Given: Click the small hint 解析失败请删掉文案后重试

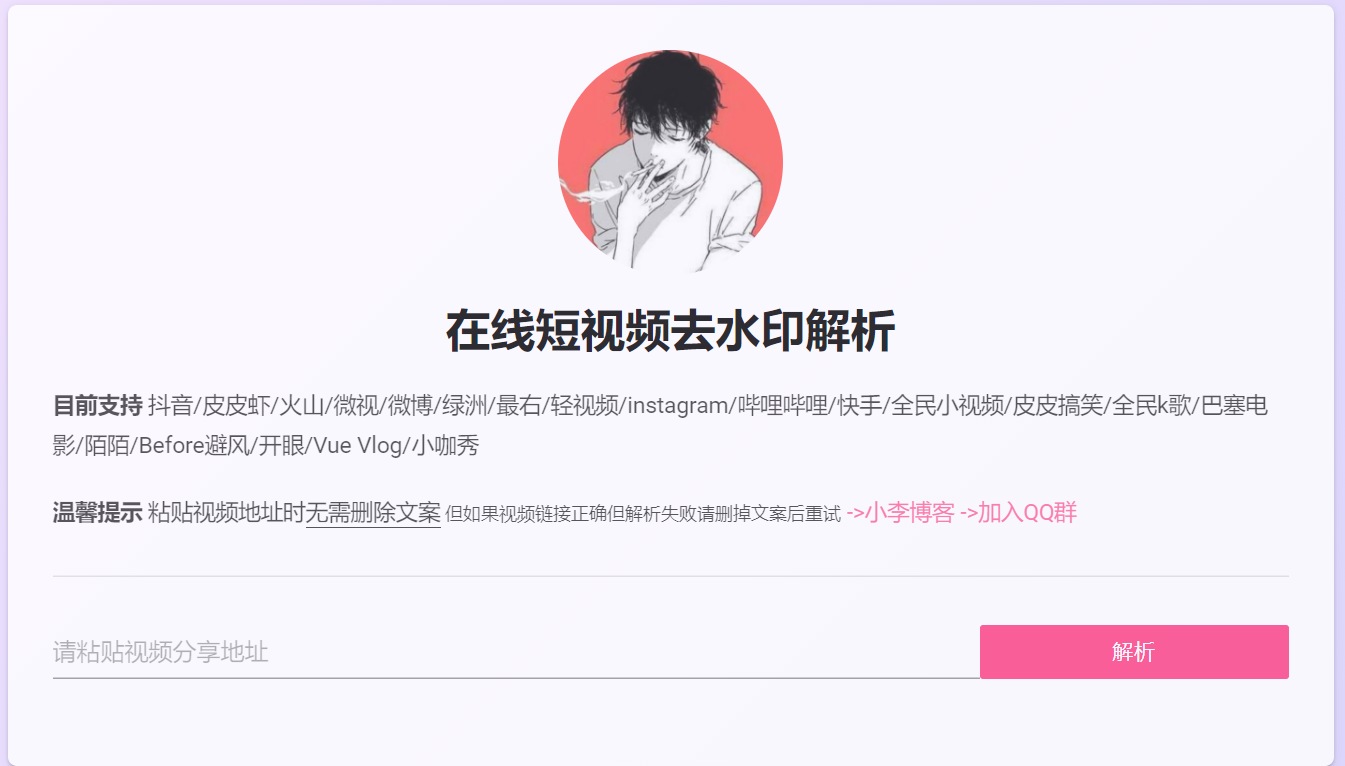Looking at the screenshot, I should pyautogui.click(x=732, y=514).
